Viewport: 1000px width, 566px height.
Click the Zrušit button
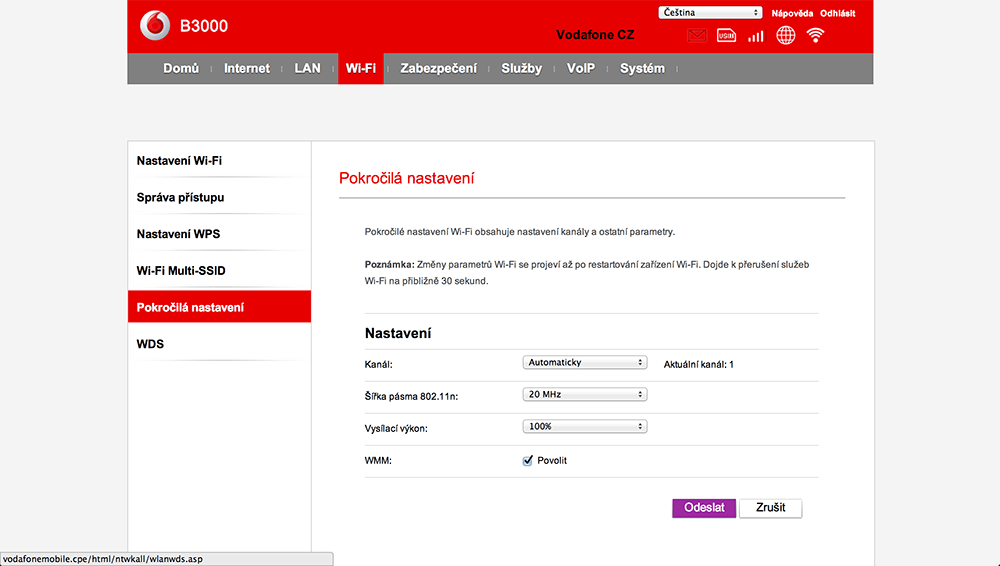coord(771,508)
